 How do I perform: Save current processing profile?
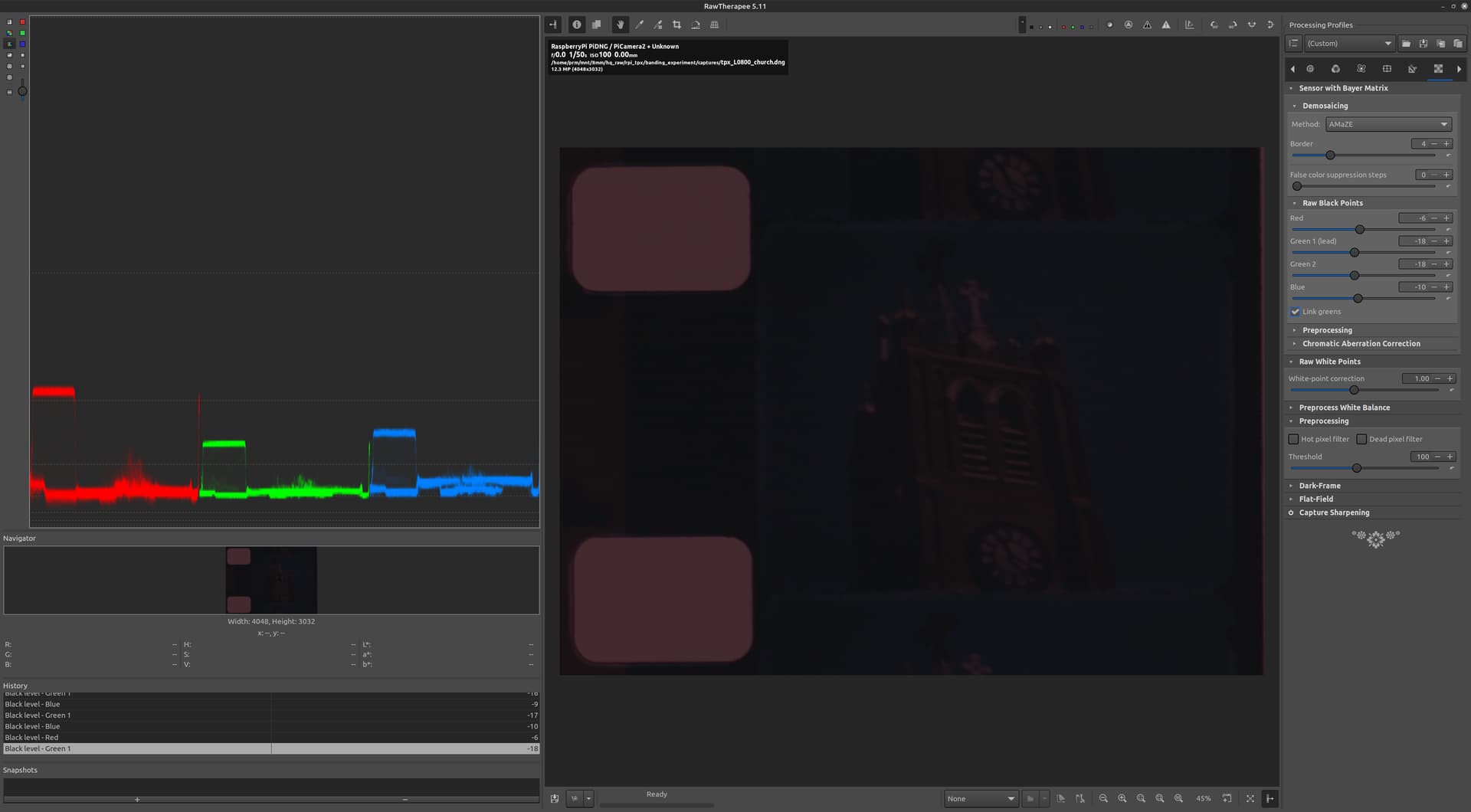1423,44
